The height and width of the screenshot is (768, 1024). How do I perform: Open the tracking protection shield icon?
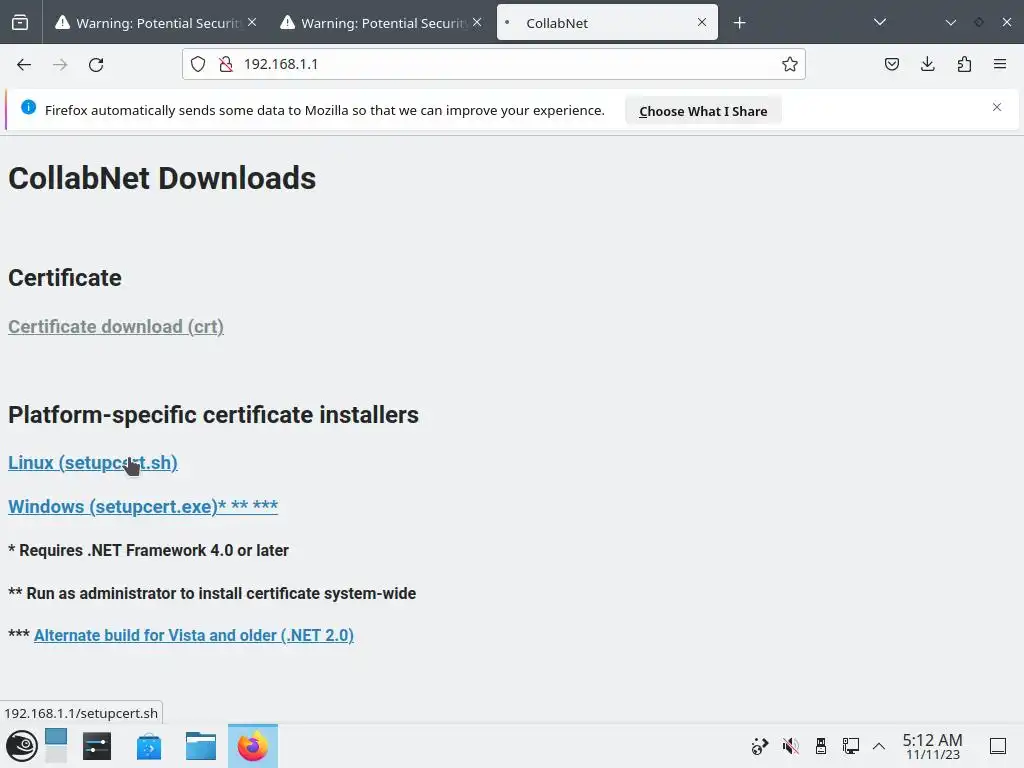point(198,64)
